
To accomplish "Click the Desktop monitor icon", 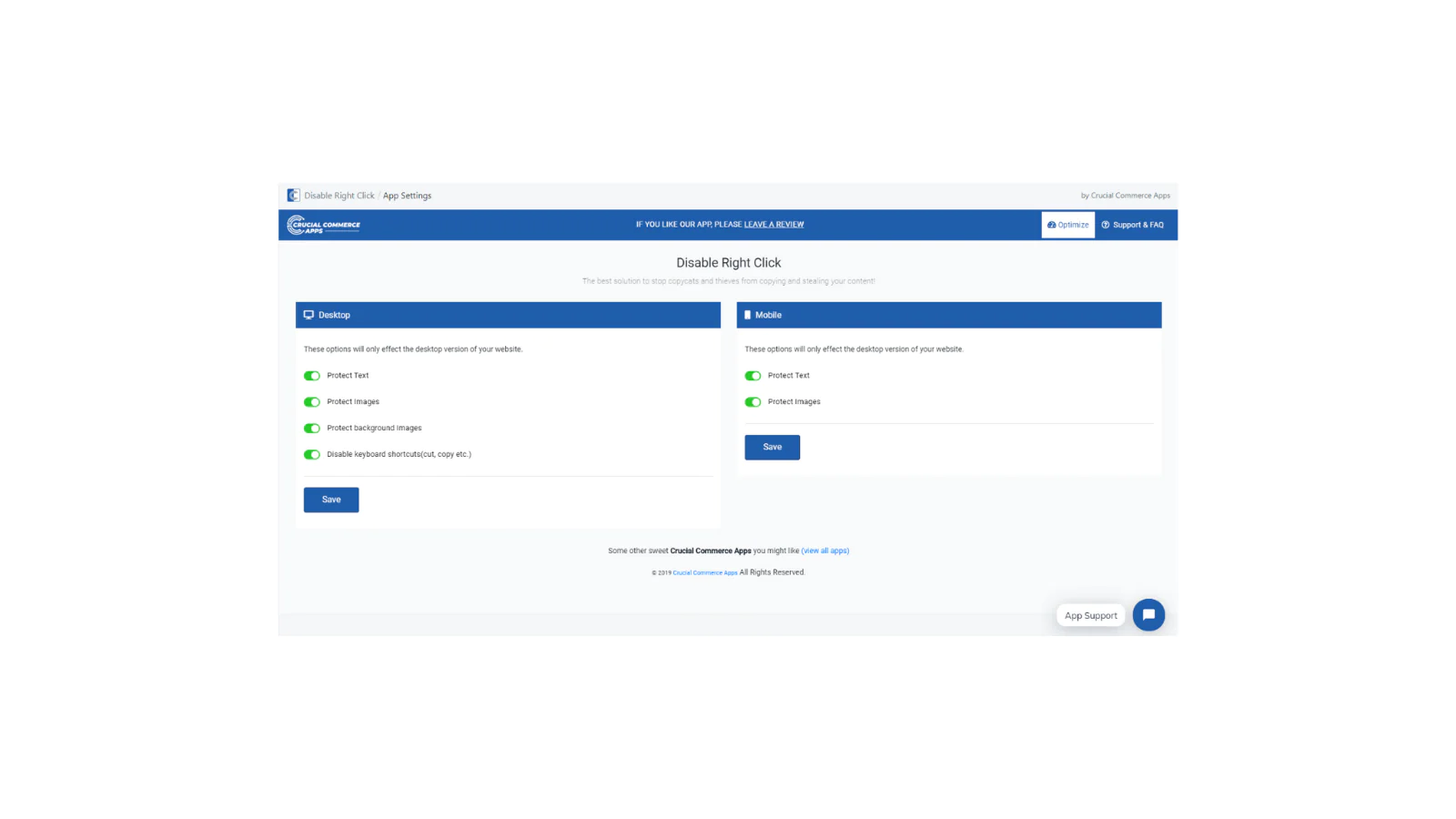I will pyautogui.click(x=308, y=315).
